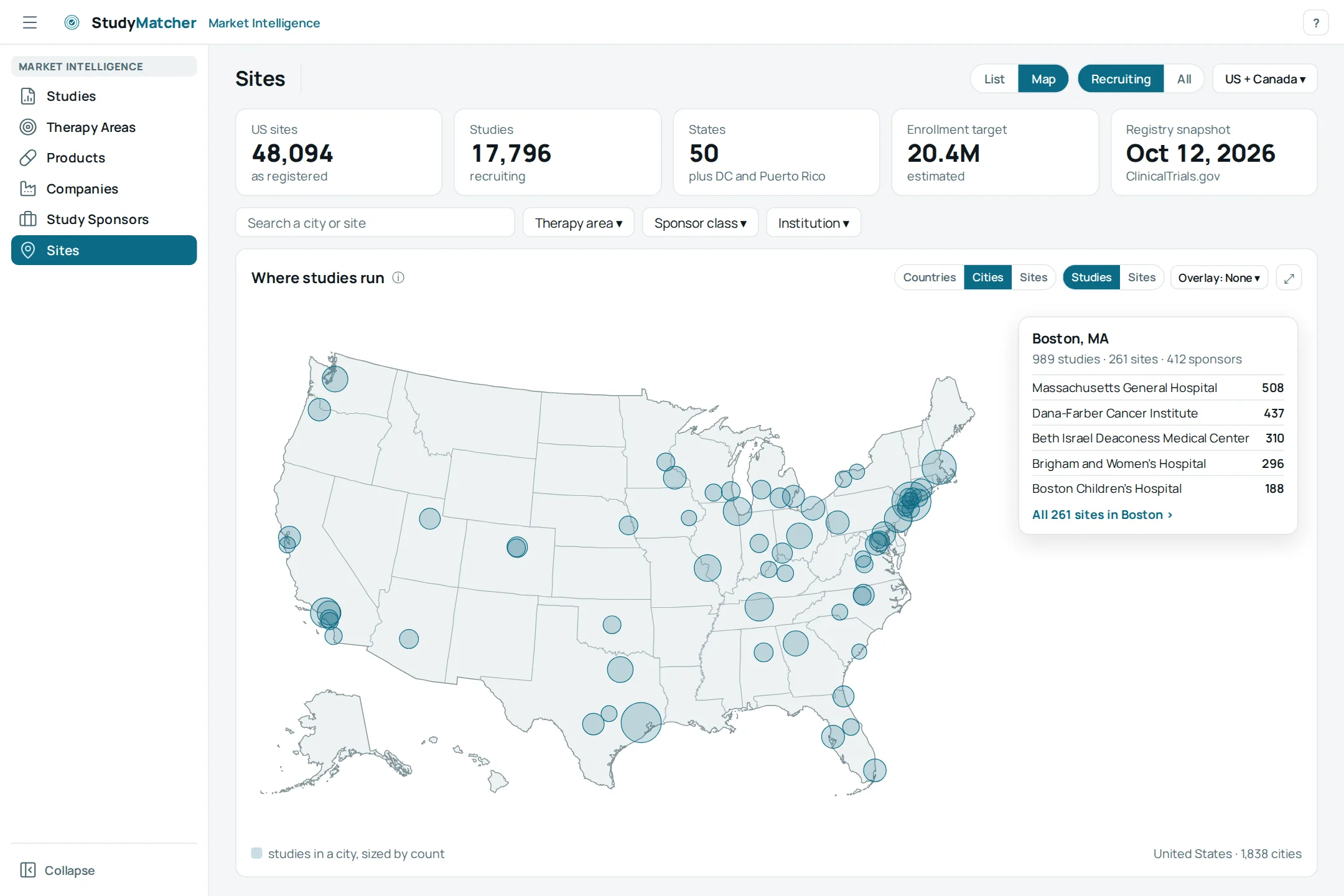Expand the map to fullscreen
The image size is (1344, 896).
[1289, 278]
